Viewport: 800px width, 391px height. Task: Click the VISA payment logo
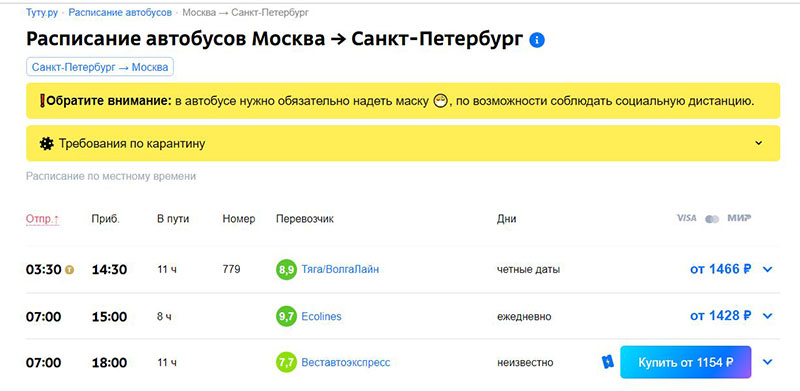pos(686,218)
